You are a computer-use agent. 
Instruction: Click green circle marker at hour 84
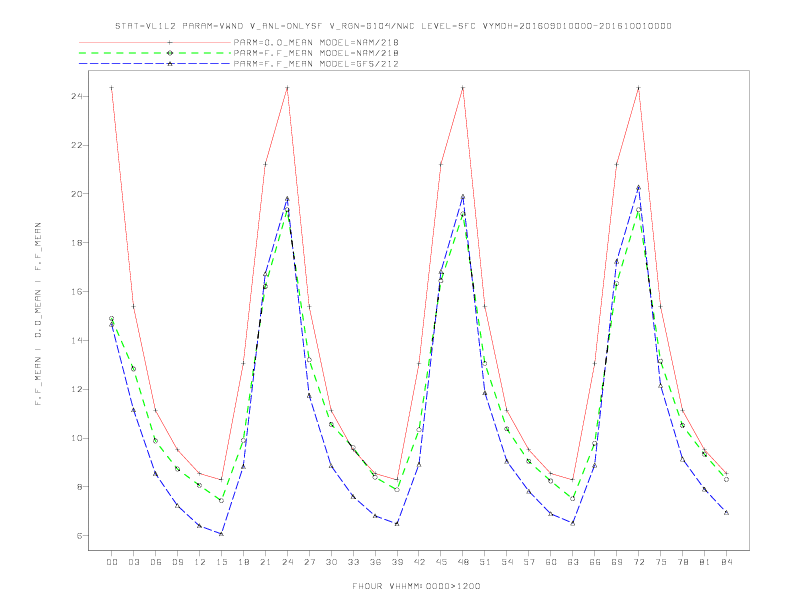pos(726,479)
